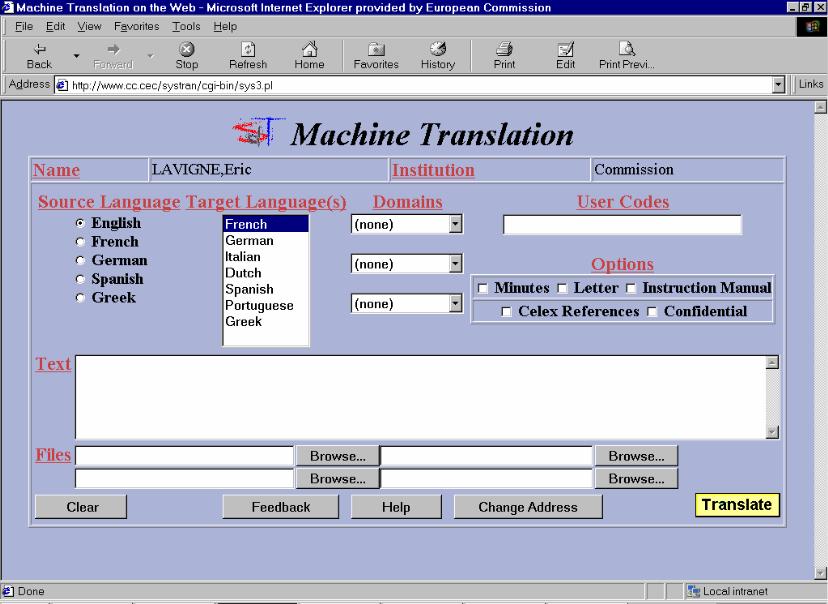Screen dimensions: 828x604
Task: Follow the Options heading link
Action: pyautogui.click(x=622, y=264)
